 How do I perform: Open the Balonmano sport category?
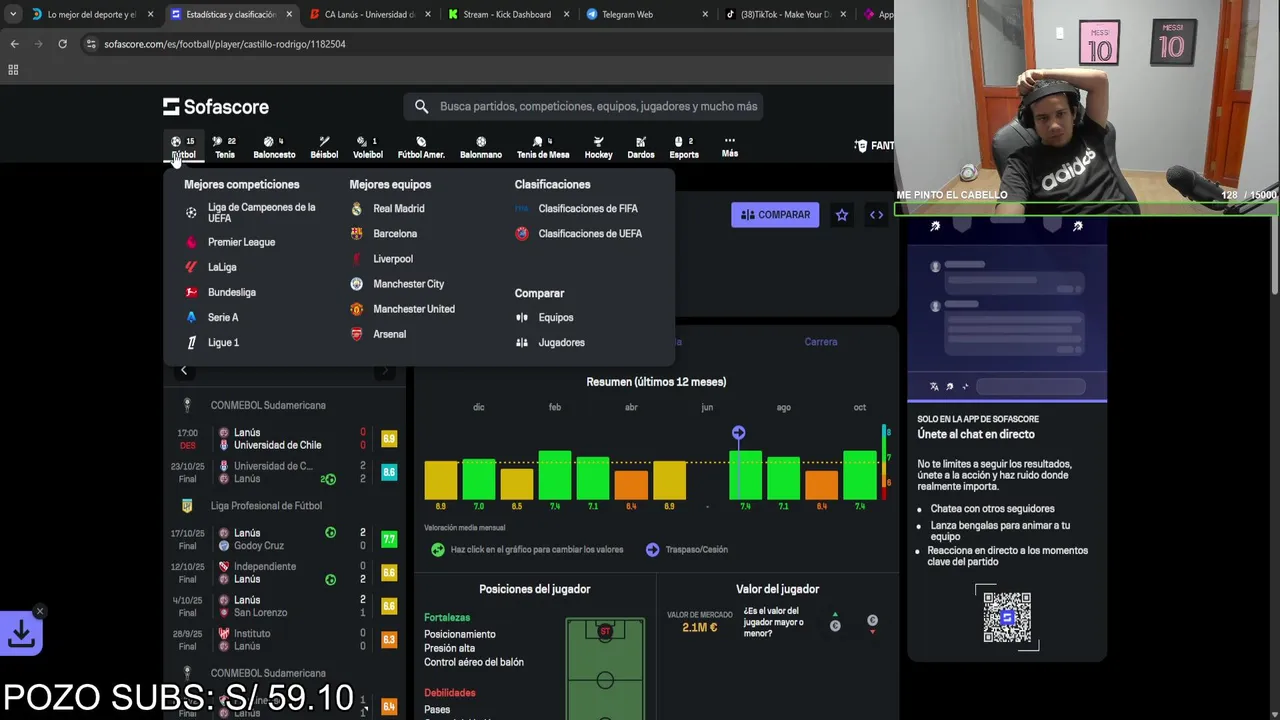(481, 147)
